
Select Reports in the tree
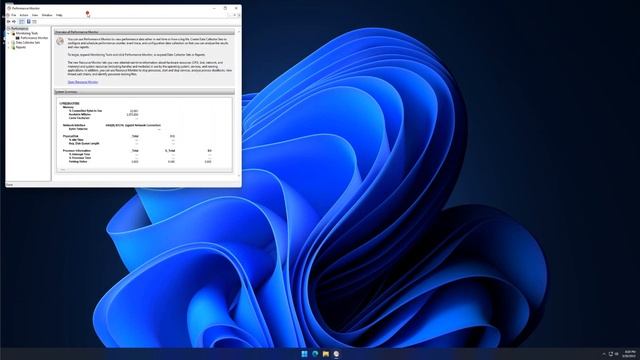[21, 47]
